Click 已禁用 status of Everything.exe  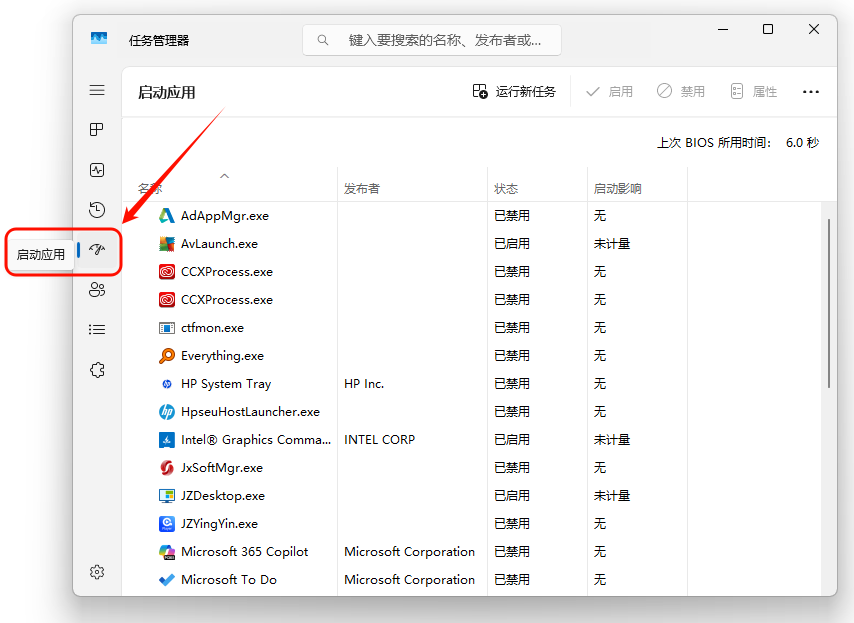point(511,356)
